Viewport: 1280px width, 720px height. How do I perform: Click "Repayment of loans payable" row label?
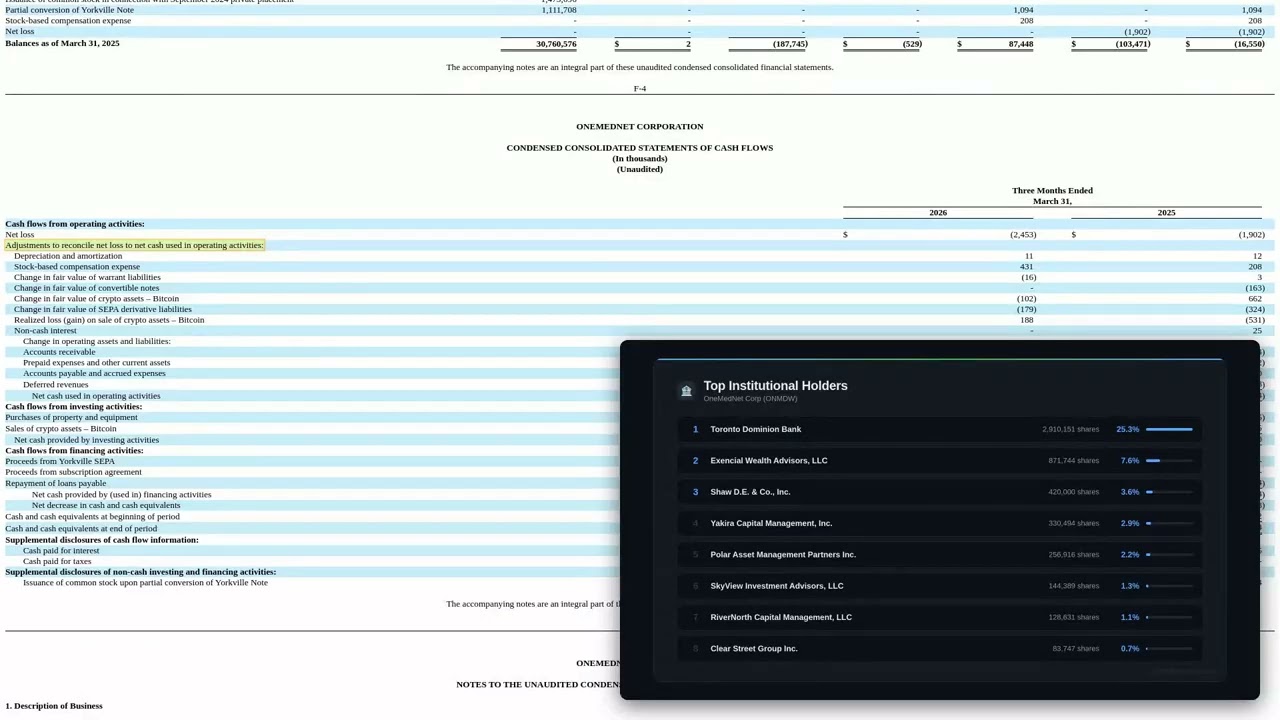click(x=56, y=484)
